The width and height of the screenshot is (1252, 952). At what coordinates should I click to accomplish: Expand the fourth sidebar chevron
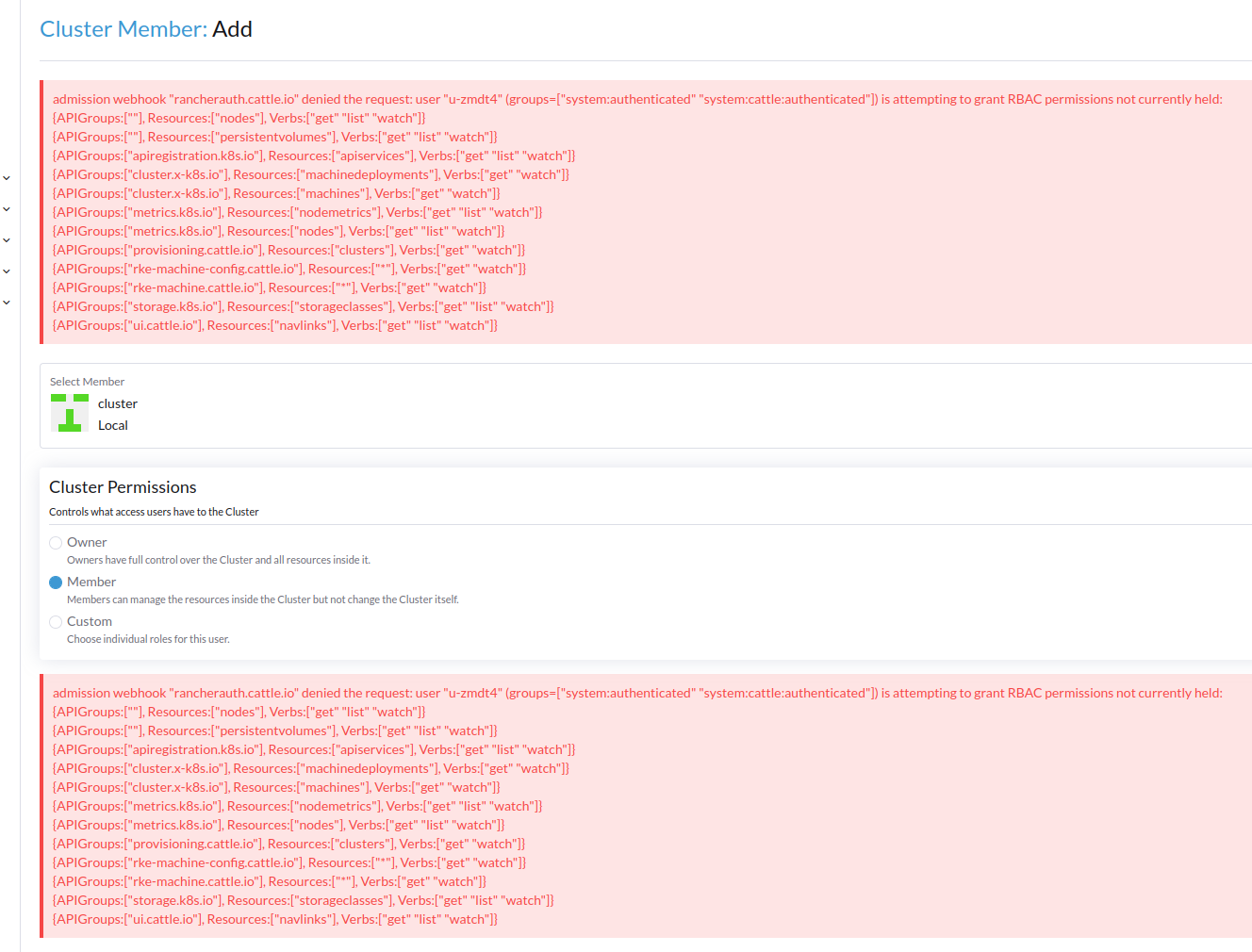(x=7, y=271)
